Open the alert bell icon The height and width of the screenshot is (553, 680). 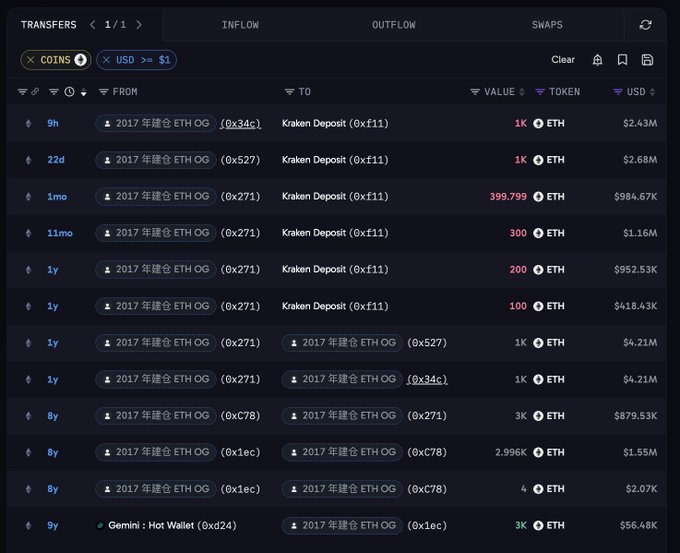point(597,60)
